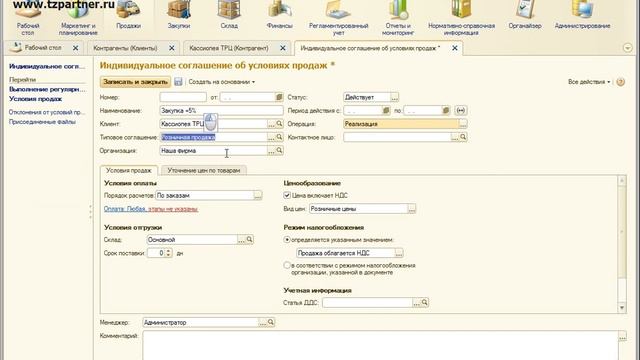Viewport: 640px width, 360px height.
Task: Open 'Продажа облагается НДС' selection list
Action: (398, 253)
